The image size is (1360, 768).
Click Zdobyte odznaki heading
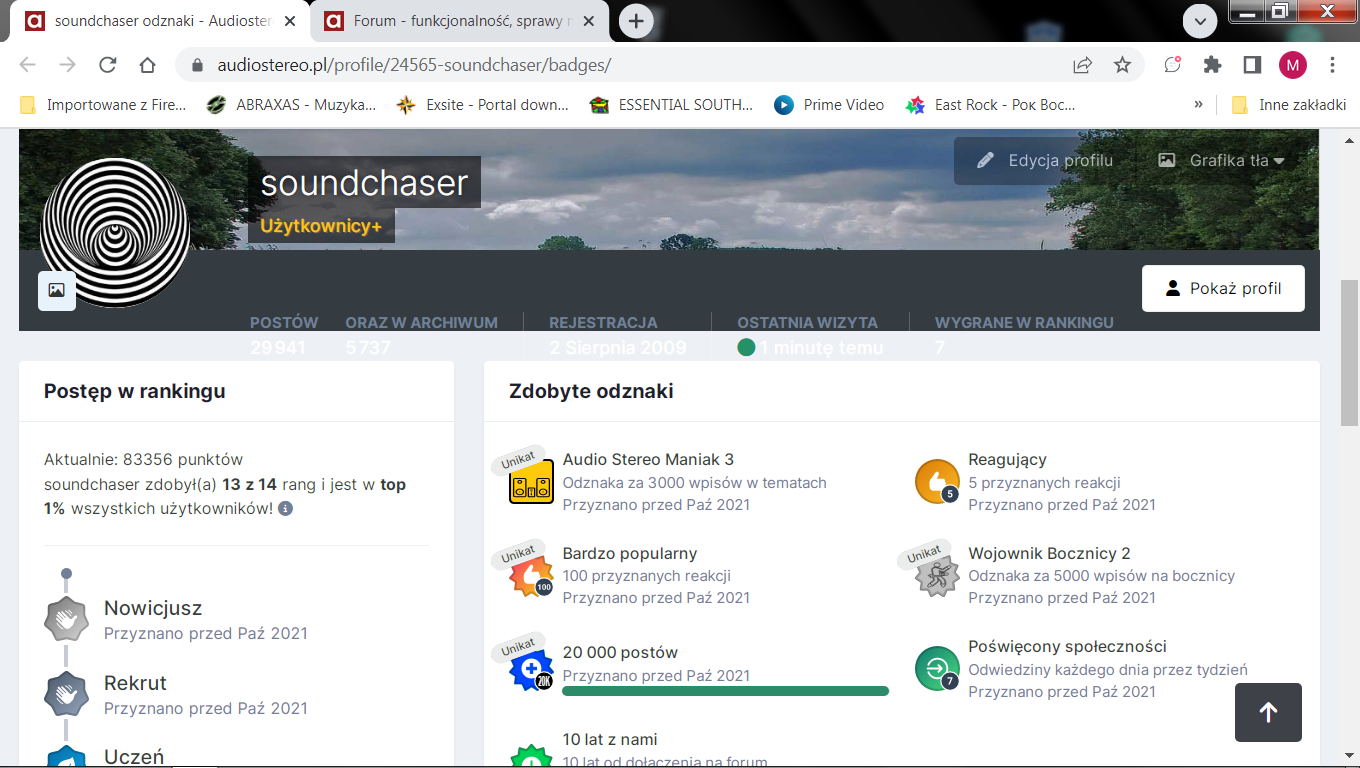(591, 391)
